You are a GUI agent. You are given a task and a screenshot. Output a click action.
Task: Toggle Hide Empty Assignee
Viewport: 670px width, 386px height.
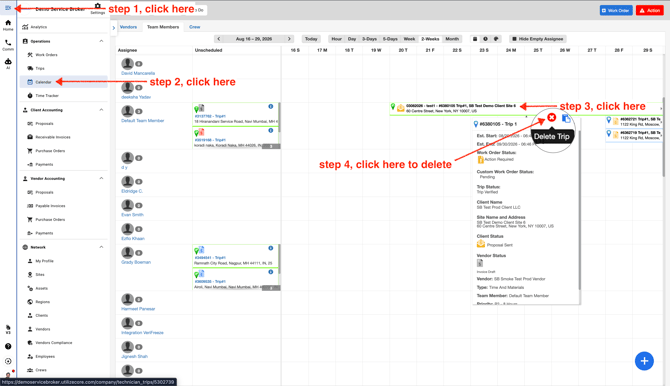(x=538, y=39)
